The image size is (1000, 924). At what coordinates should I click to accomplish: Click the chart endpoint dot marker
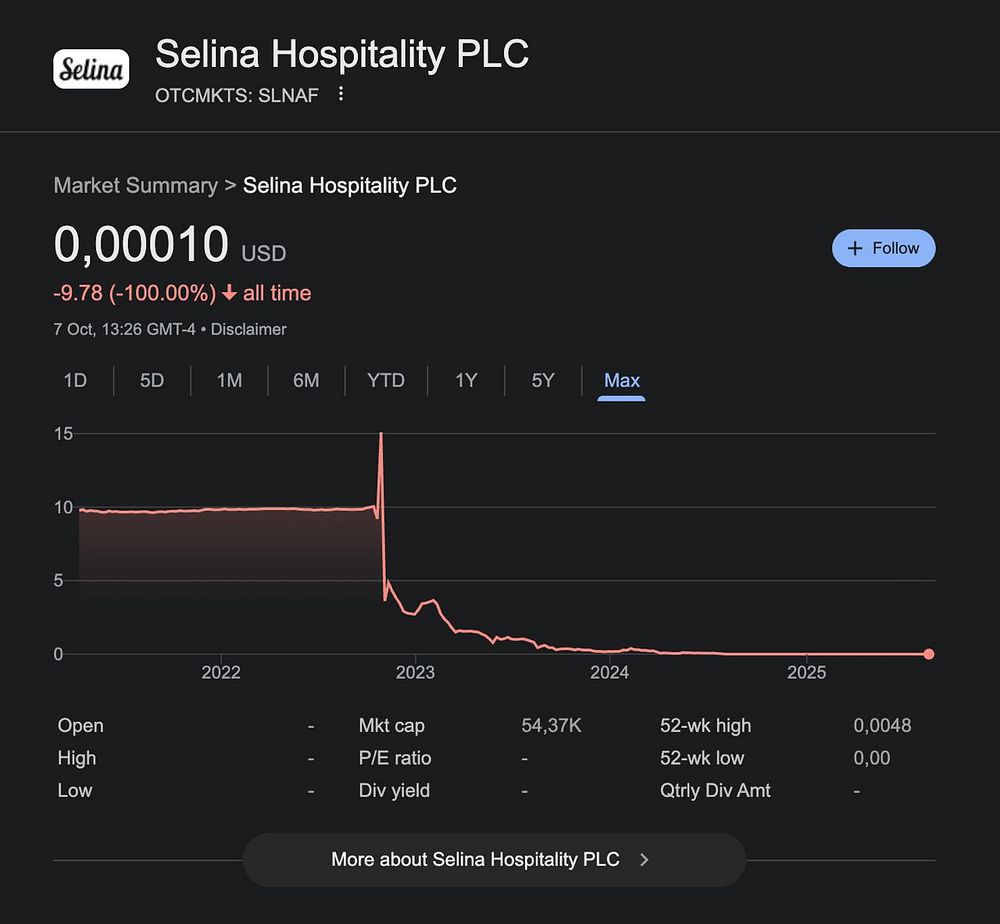click(929, 654)
